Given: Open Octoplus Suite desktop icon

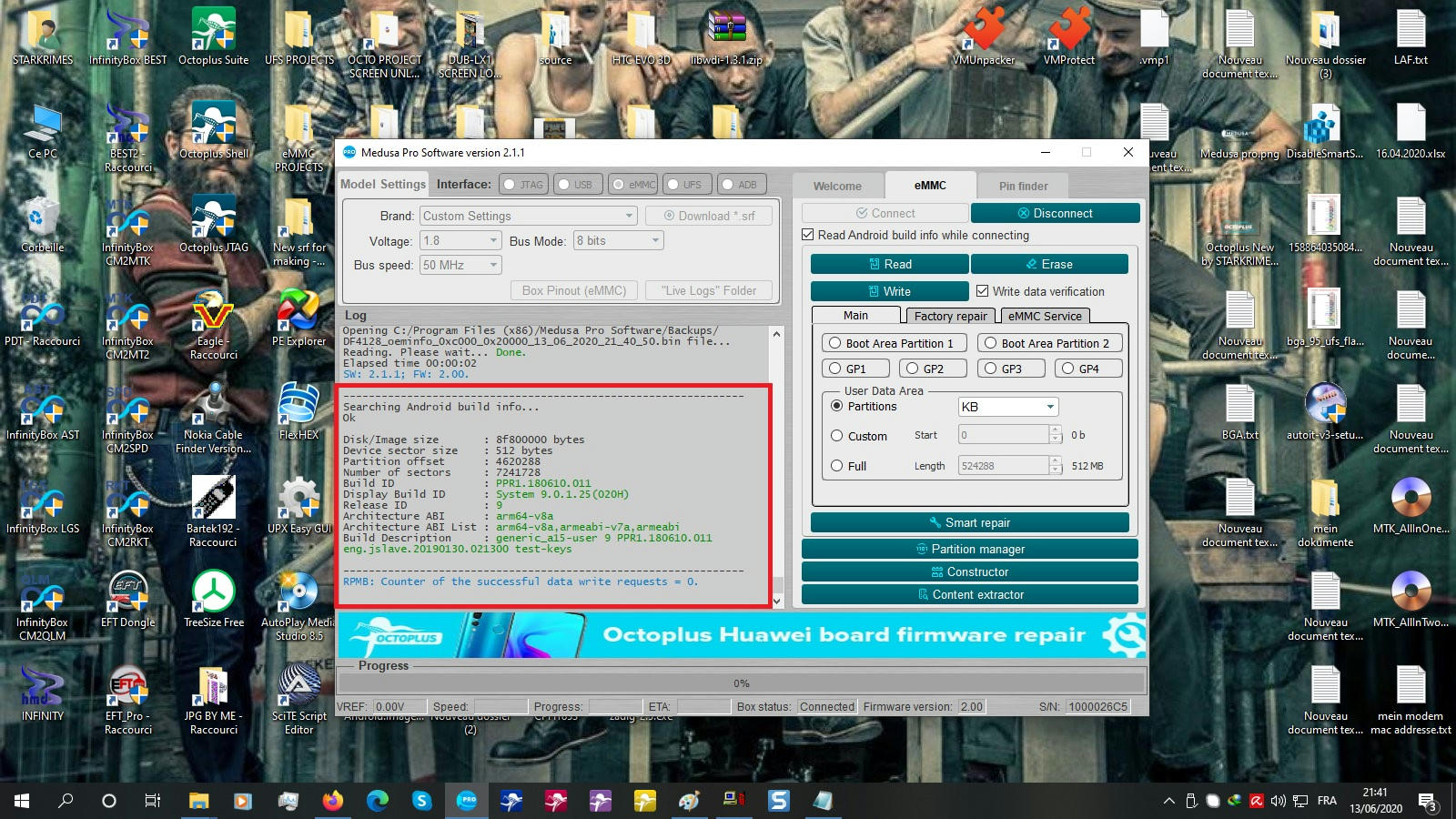Looking at the screenshot, I should pos(213,35).
